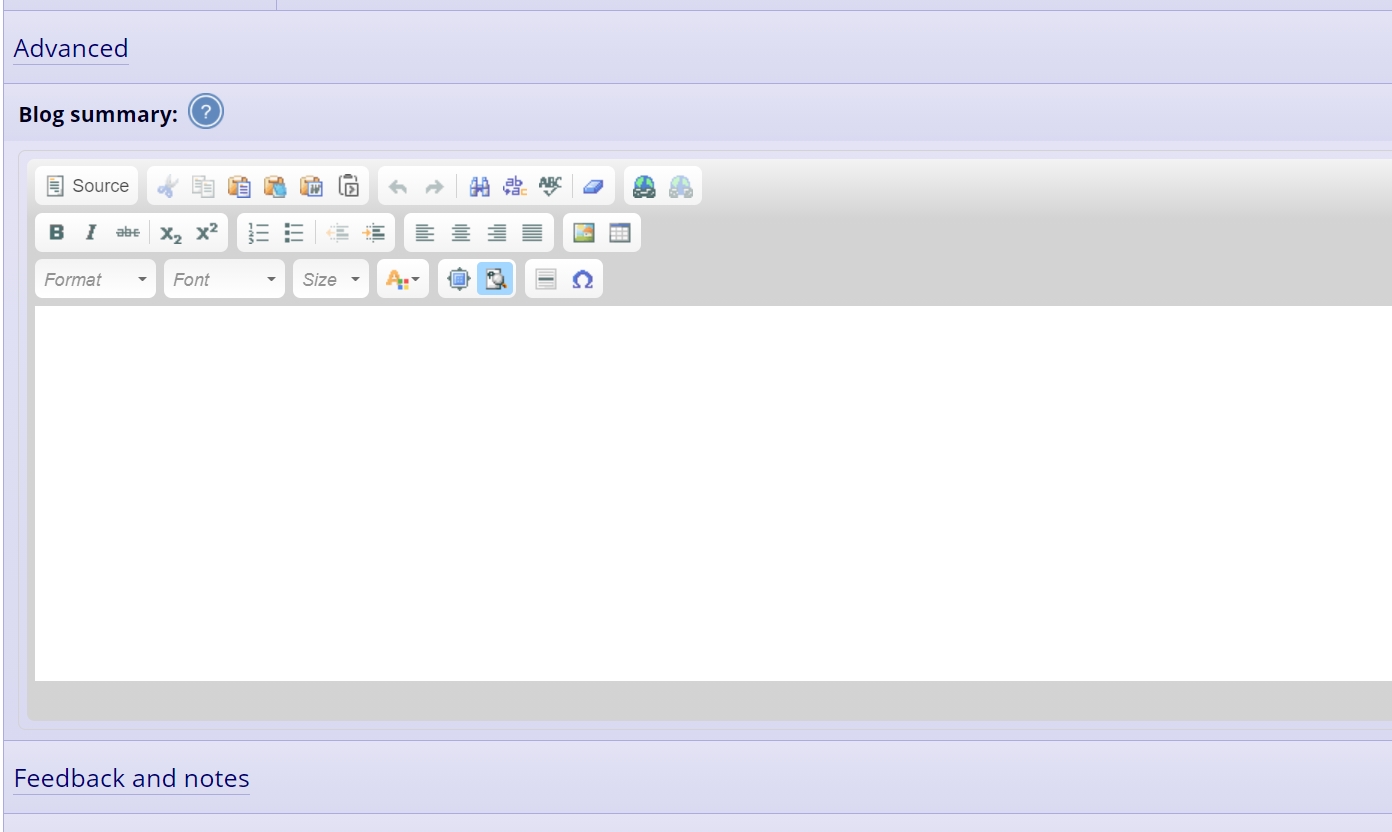Toggle the Show Blocks button
1392x832 pixels.
(x=496, y=280)
